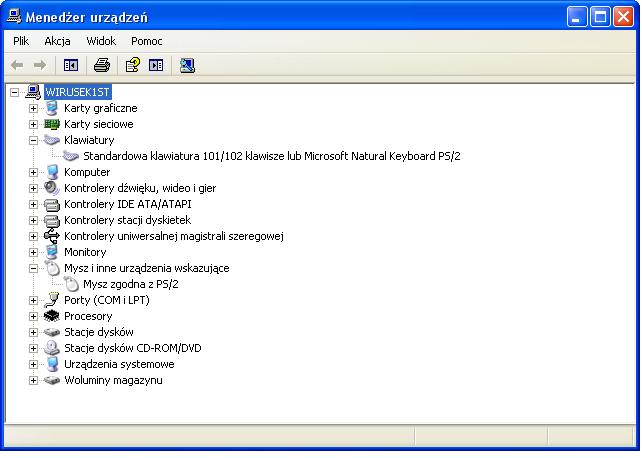Screen dimensions: 642x458
Task: Collapse Mysz i inne urządzenia wskazujące
Action: pyautogui.click(x=33, y=268)
